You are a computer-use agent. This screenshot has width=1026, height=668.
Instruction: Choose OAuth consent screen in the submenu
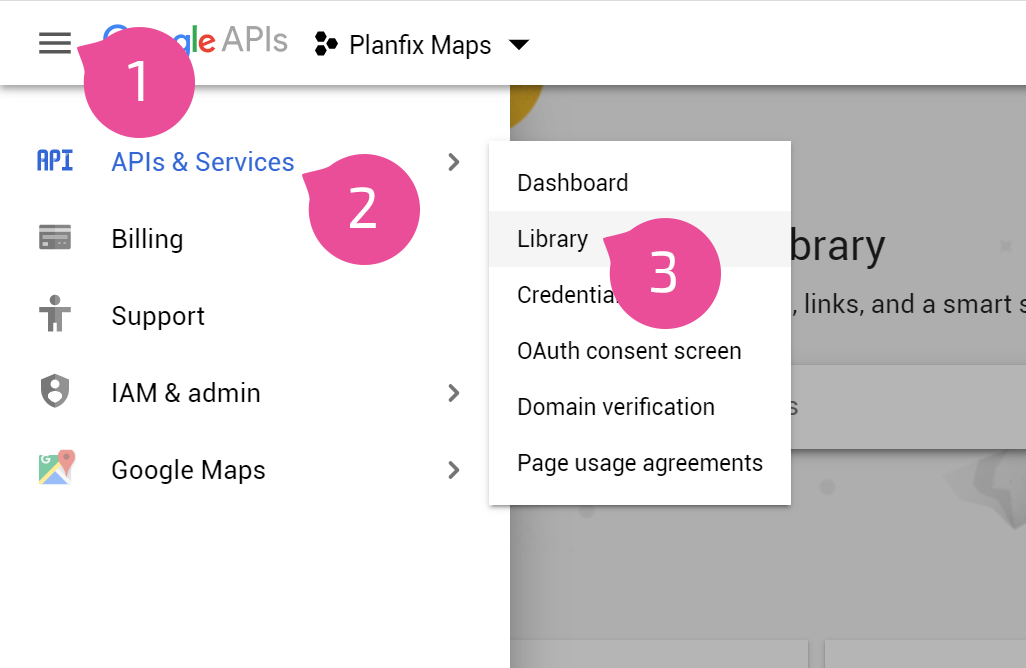[639, 351]
